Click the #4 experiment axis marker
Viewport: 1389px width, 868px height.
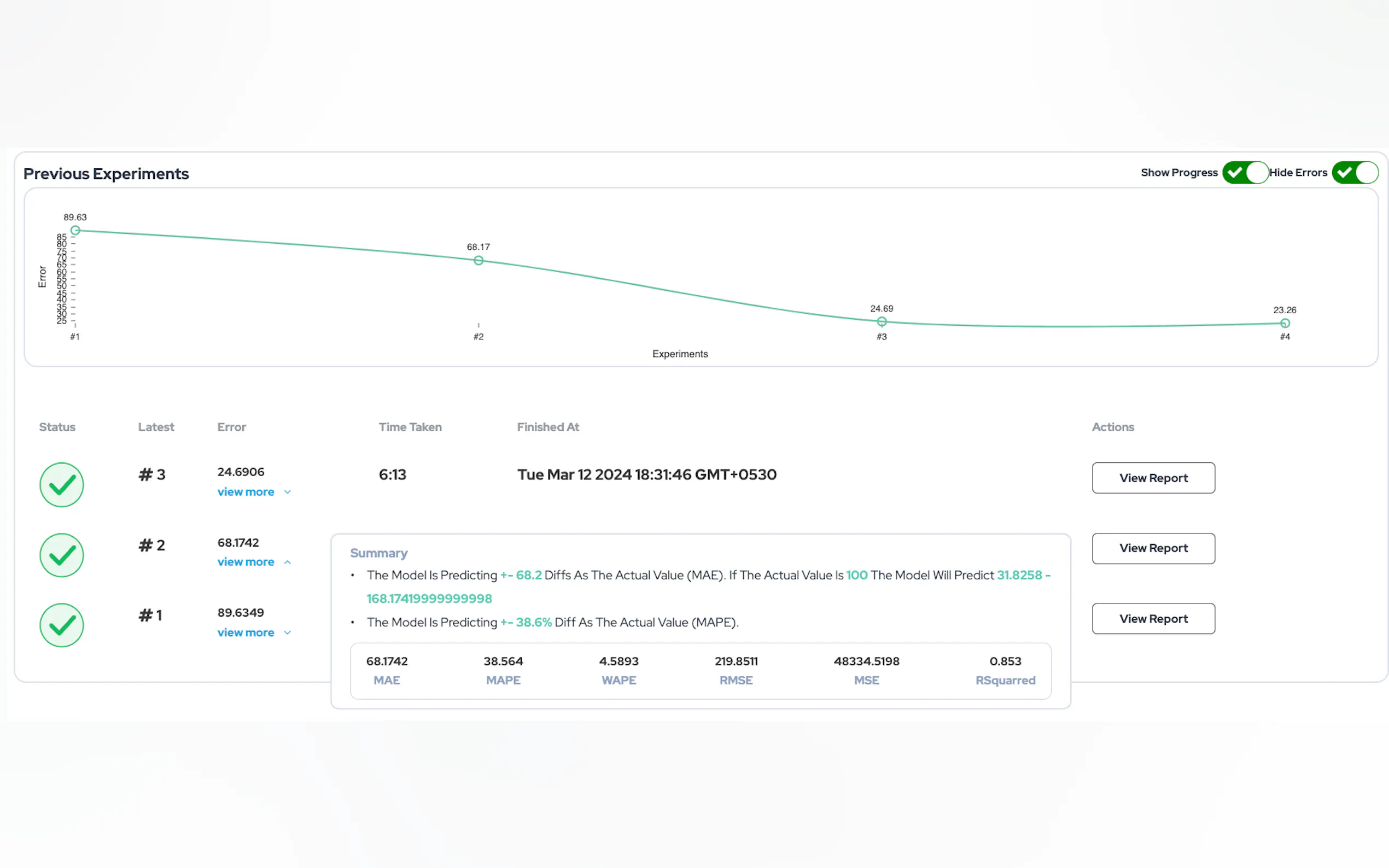point(1285,337)
